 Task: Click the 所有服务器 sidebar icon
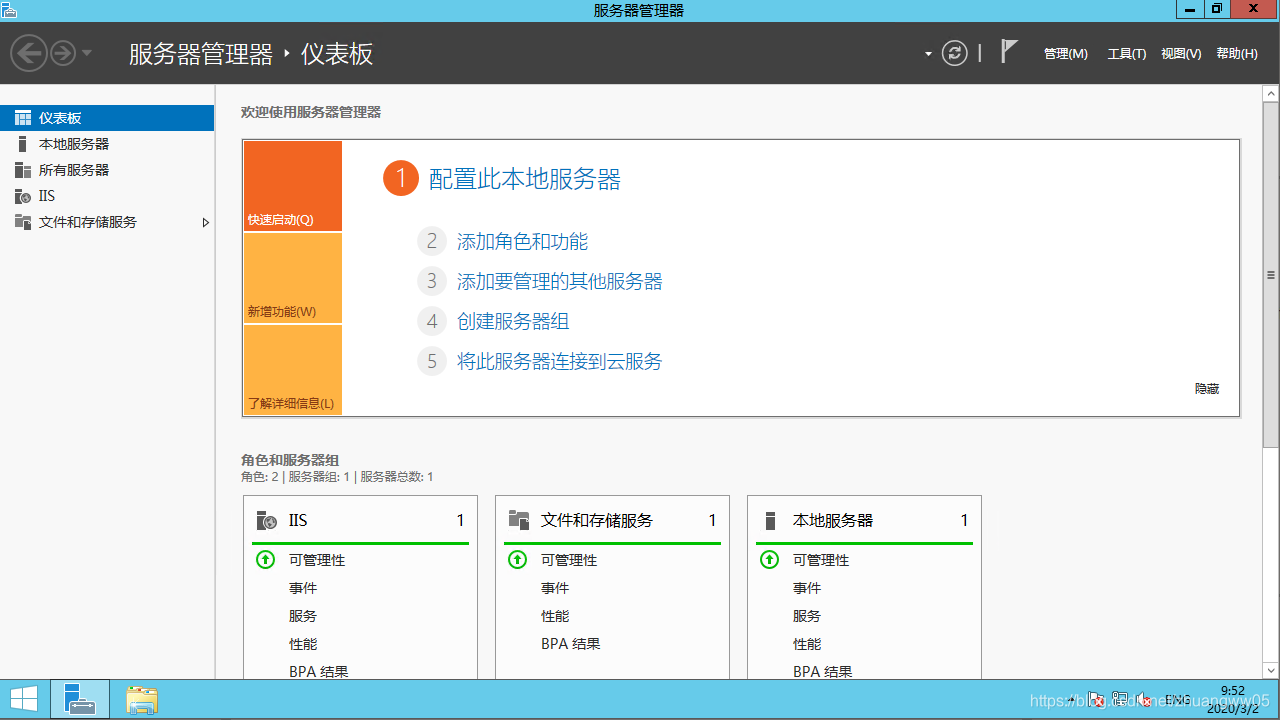23,170
